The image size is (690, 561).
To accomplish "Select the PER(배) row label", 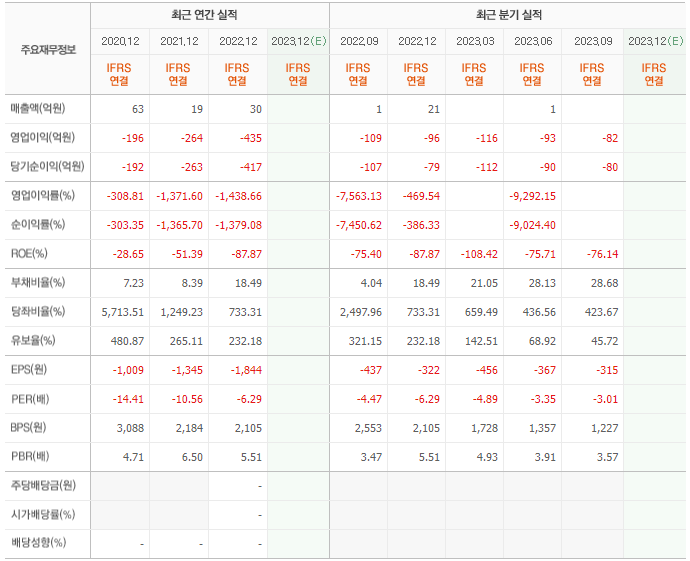I will pyautogui.click(x=30, y=399).
